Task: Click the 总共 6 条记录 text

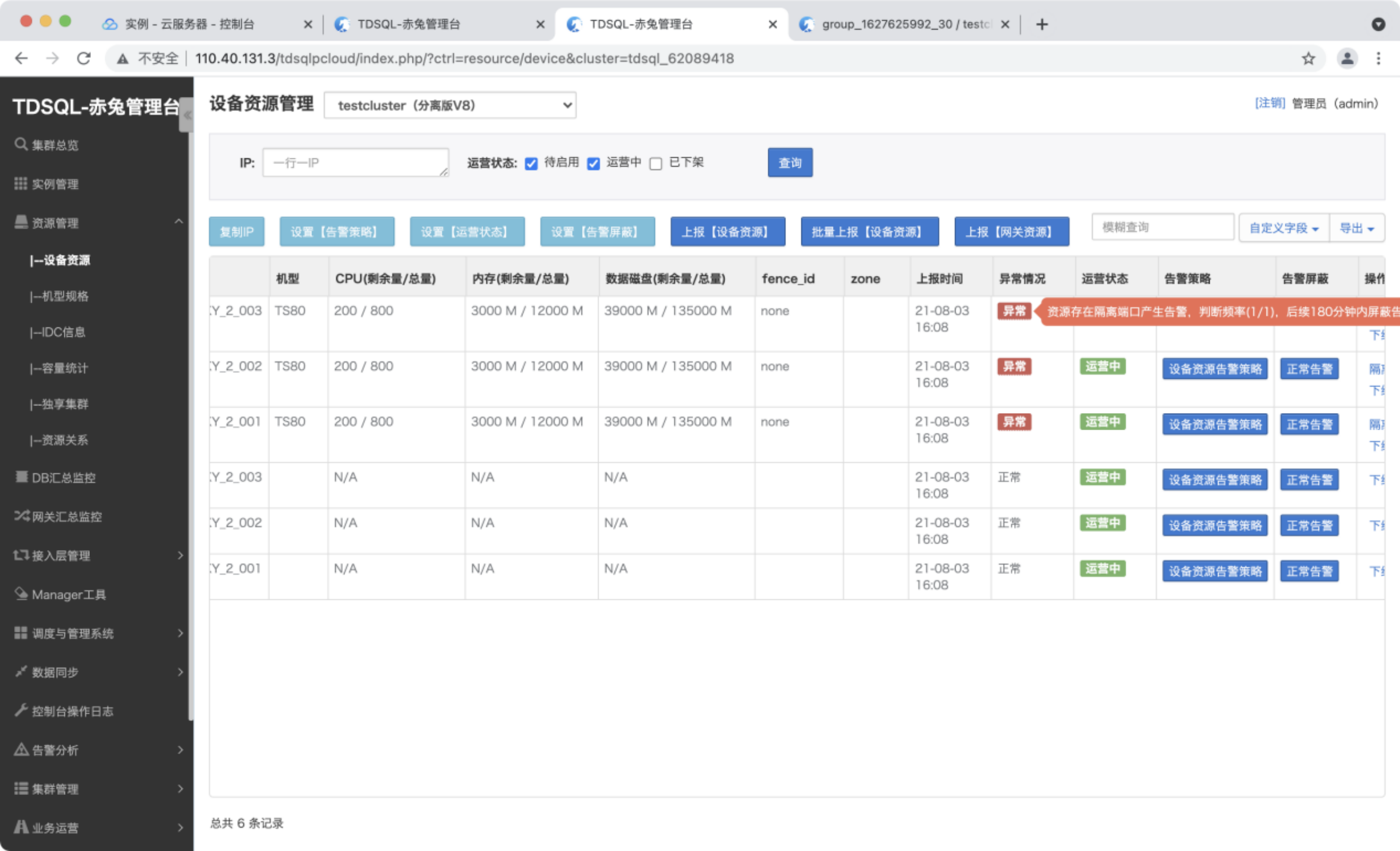Action: [247, 823]
